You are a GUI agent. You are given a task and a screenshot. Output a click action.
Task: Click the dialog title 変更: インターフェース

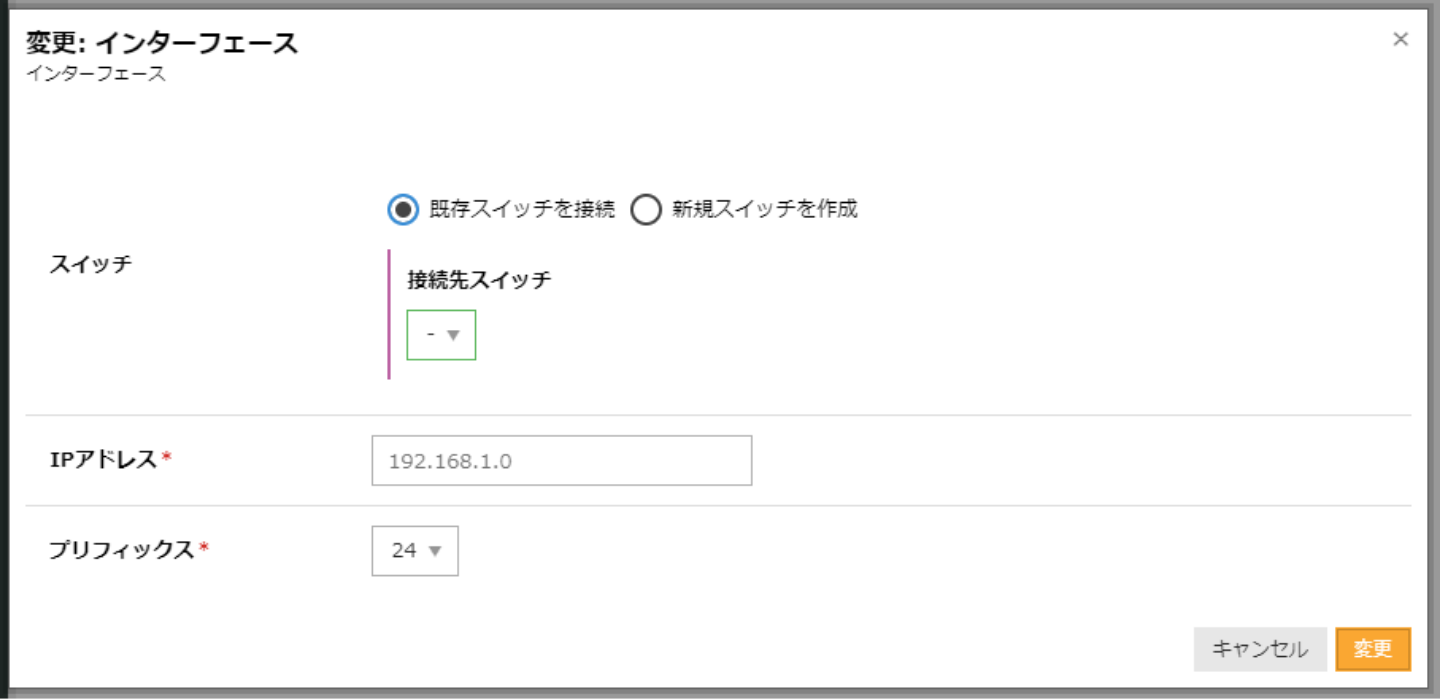click(x=162, y=43)
